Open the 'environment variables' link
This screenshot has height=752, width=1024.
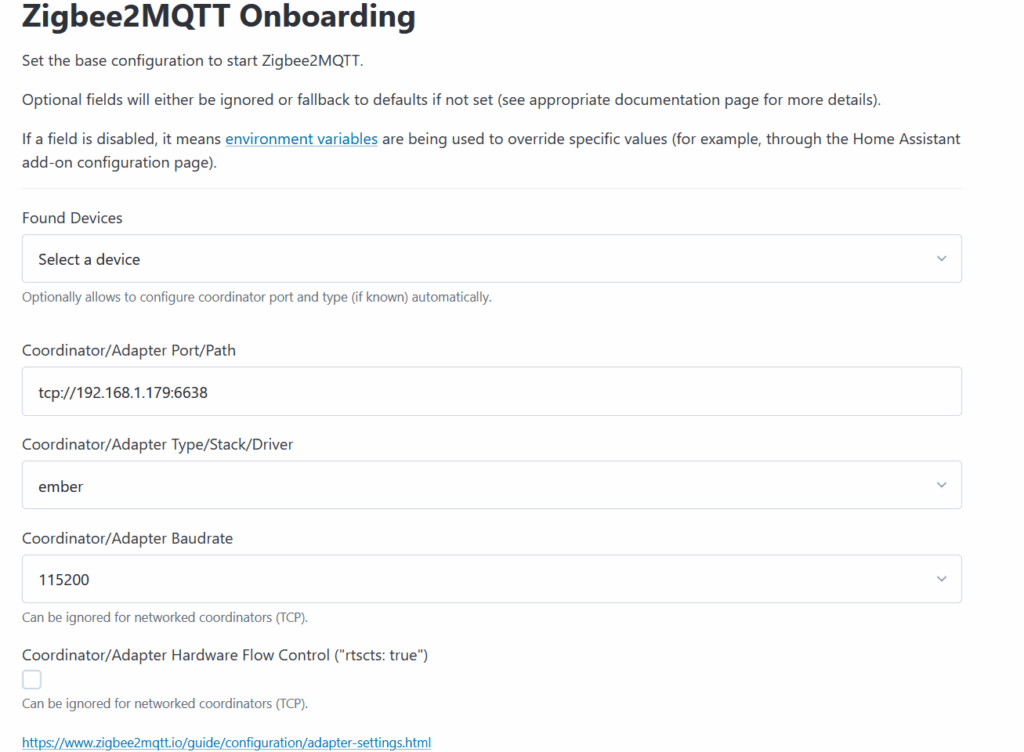[x=301, y=139]
